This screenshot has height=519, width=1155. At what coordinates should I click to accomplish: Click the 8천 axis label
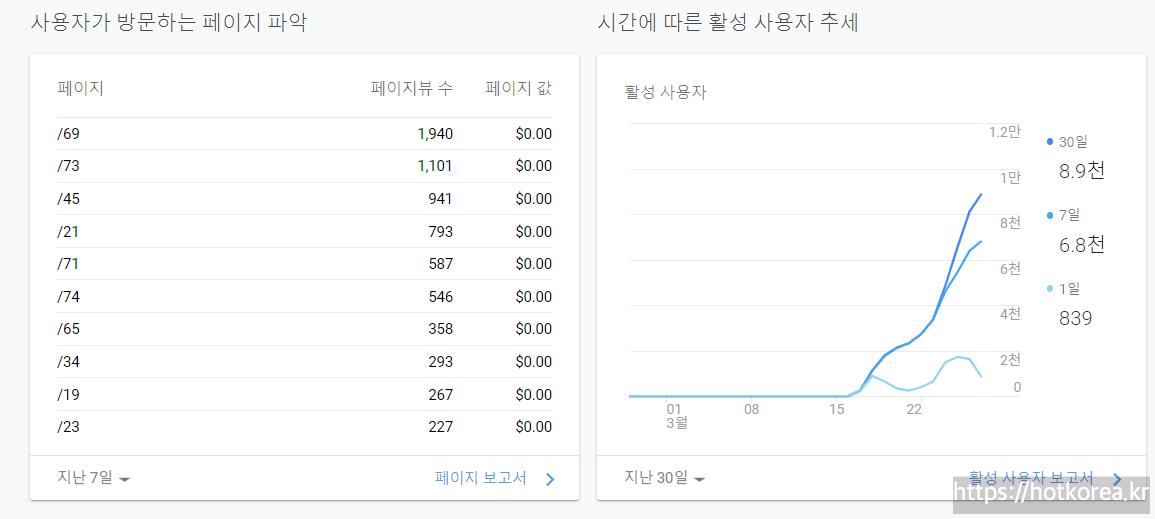1010,223
